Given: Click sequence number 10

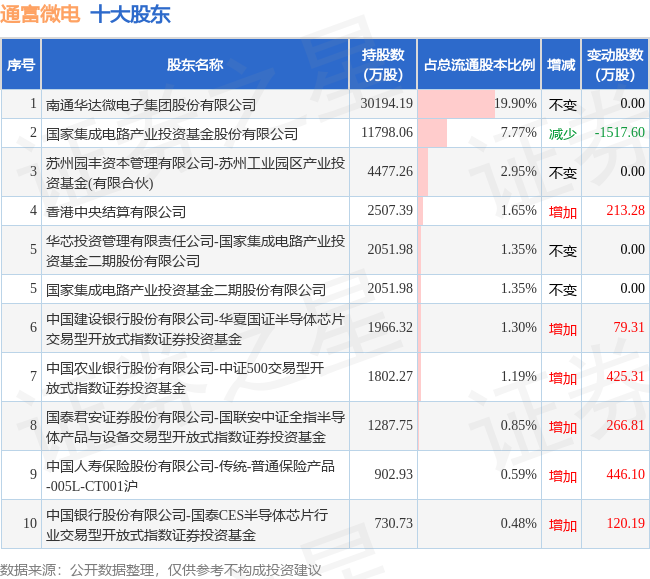Looking at the screenshot, I should click(x=30, y=523).
